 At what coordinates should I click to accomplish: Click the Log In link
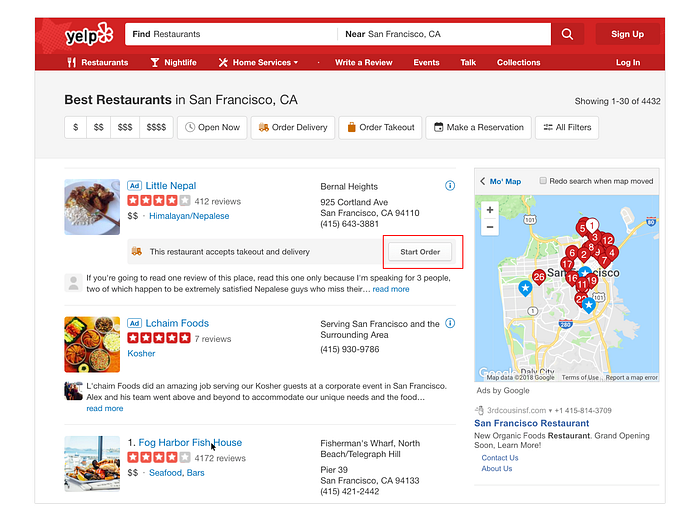[628, 63]
